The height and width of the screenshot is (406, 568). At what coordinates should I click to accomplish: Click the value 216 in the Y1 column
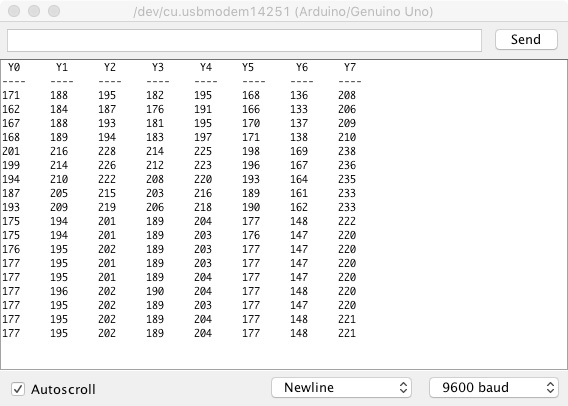point(59,151)
